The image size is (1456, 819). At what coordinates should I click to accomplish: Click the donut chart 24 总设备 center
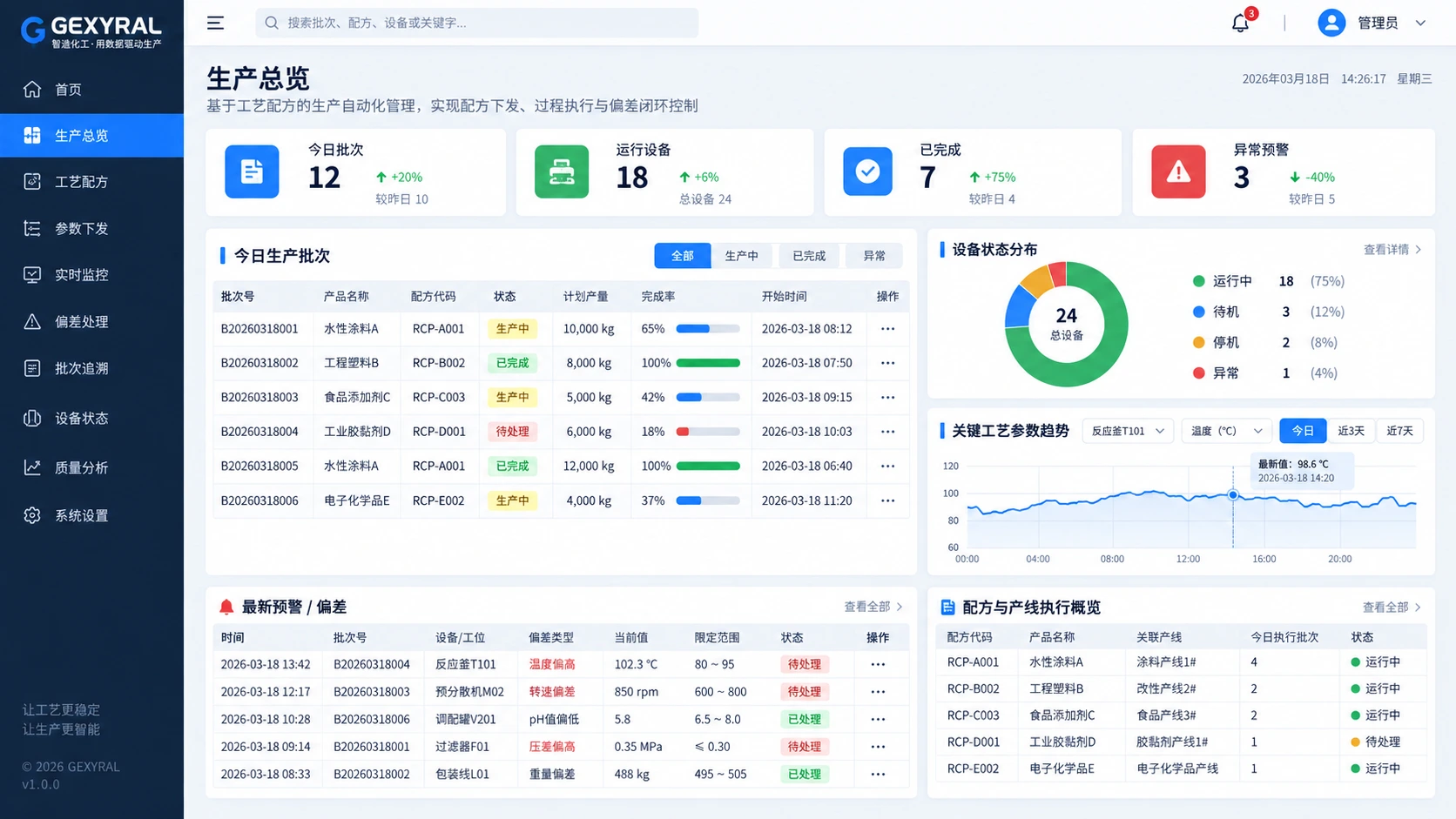(1066, 323)
